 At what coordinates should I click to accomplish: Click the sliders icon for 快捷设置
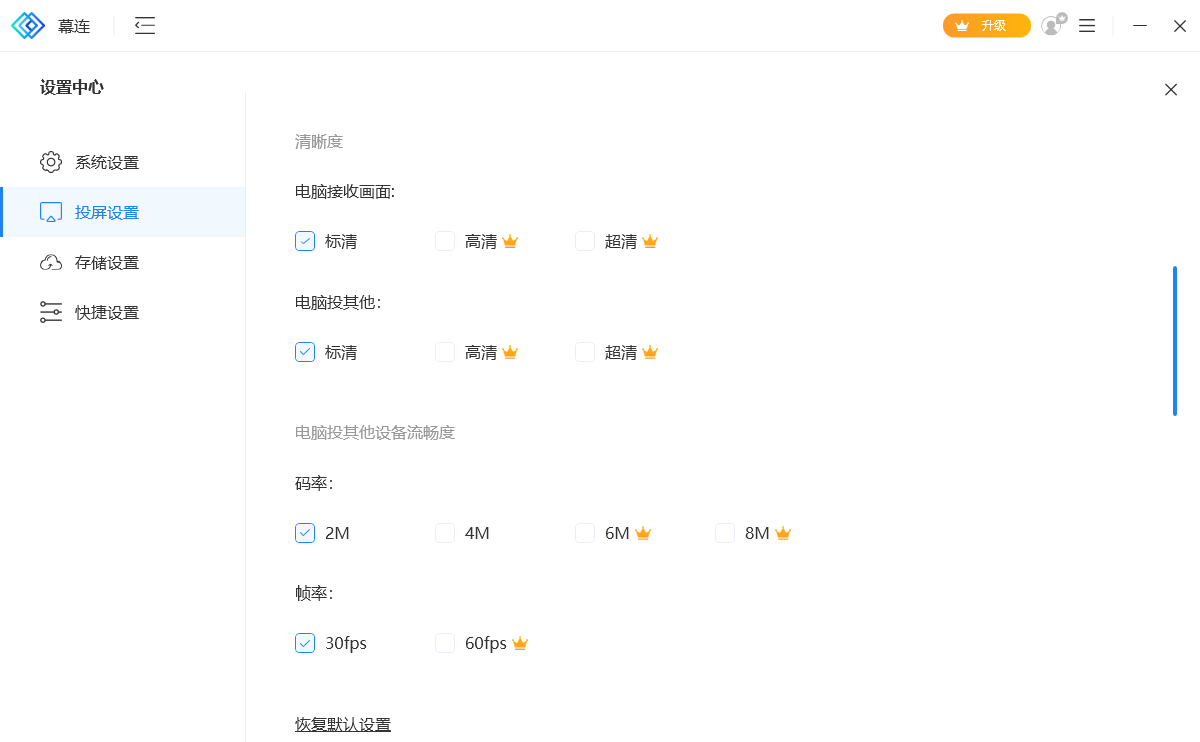pos(51,312)
